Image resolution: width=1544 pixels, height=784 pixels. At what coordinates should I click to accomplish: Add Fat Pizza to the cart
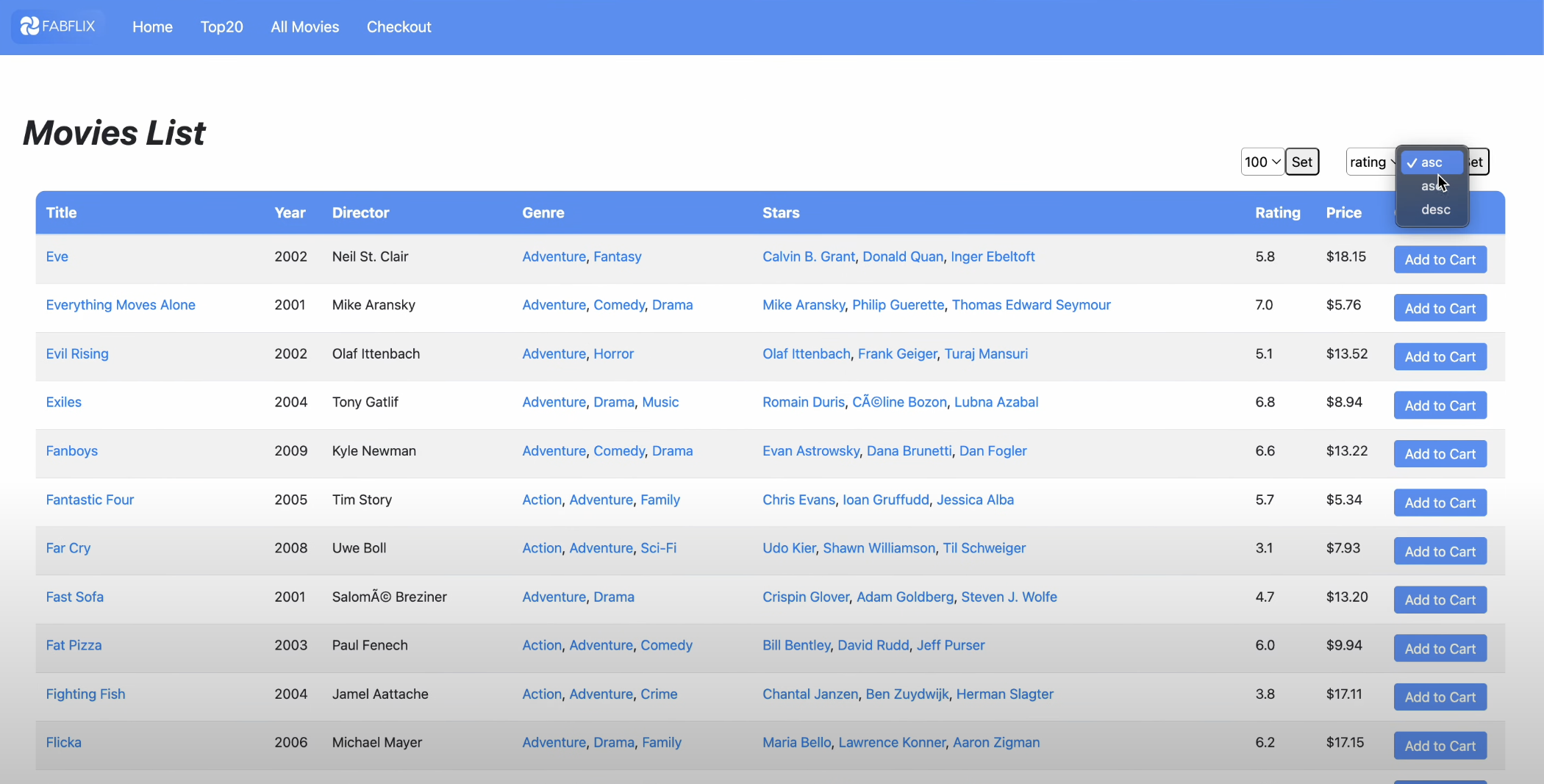click(x=1440, y=648)
